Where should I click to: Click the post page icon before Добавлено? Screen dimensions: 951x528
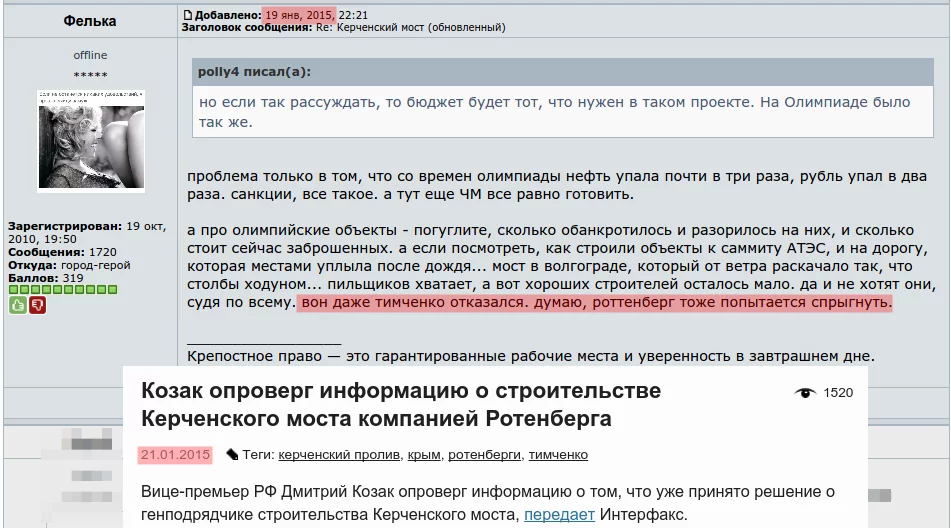188,15
